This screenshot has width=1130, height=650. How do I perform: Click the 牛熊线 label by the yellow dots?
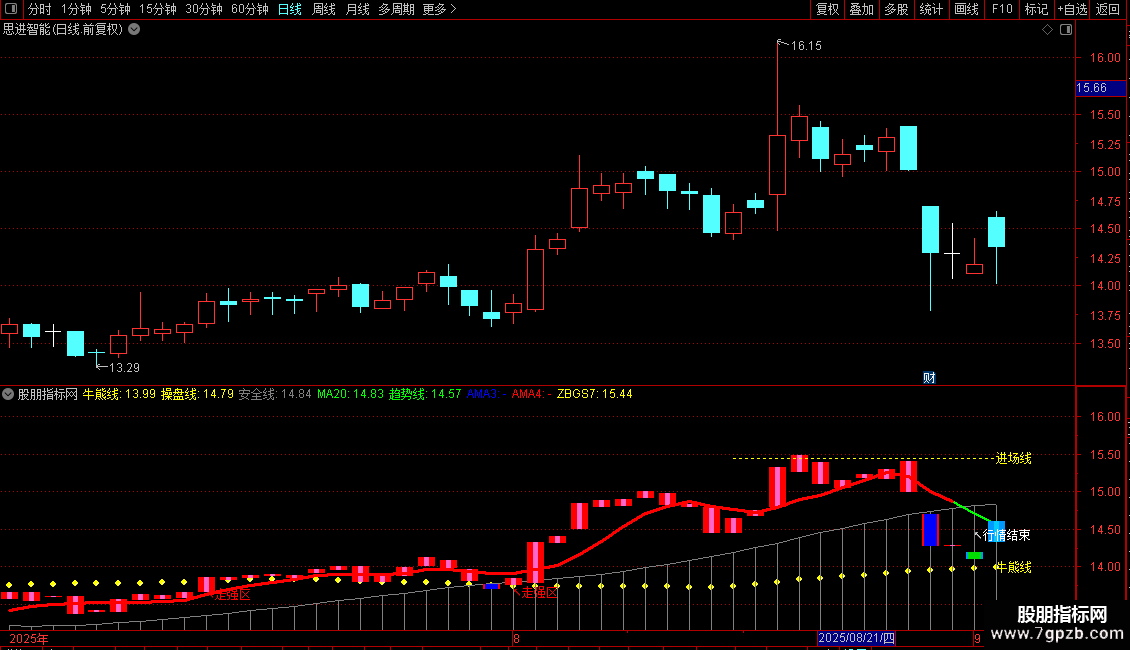1013,567
